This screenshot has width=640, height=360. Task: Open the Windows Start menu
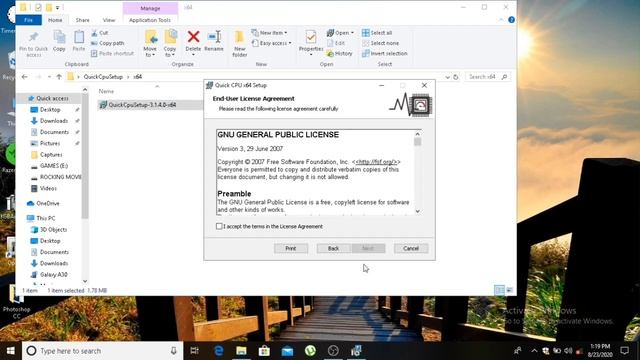coord(11,351)
